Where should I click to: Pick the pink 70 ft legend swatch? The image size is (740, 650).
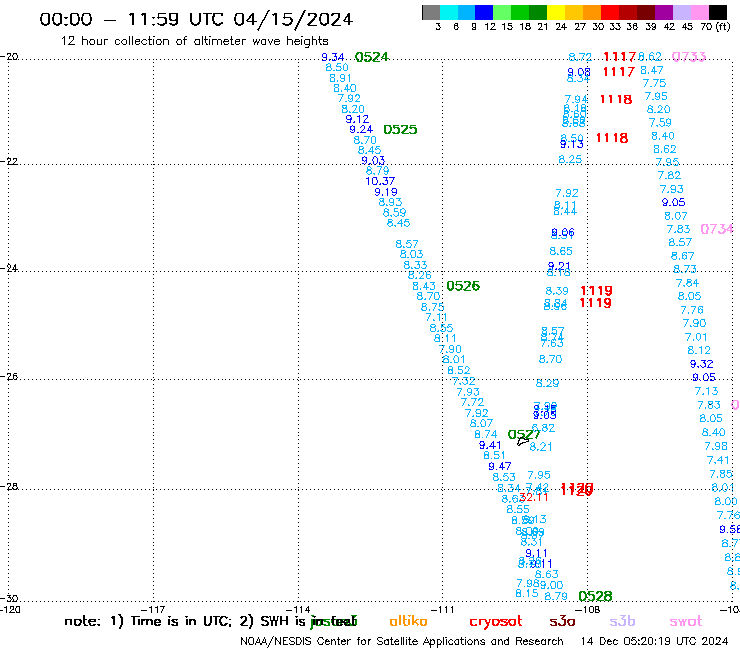[x=699, y=12]
